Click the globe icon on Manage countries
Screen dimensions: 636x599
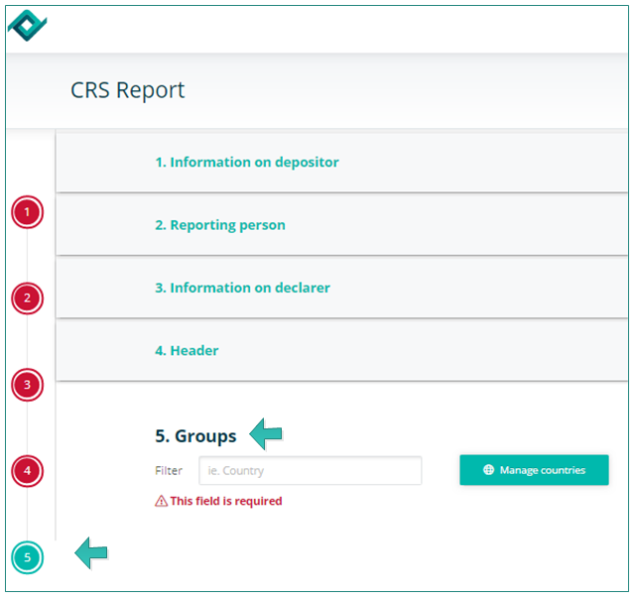tap(489, 470)
